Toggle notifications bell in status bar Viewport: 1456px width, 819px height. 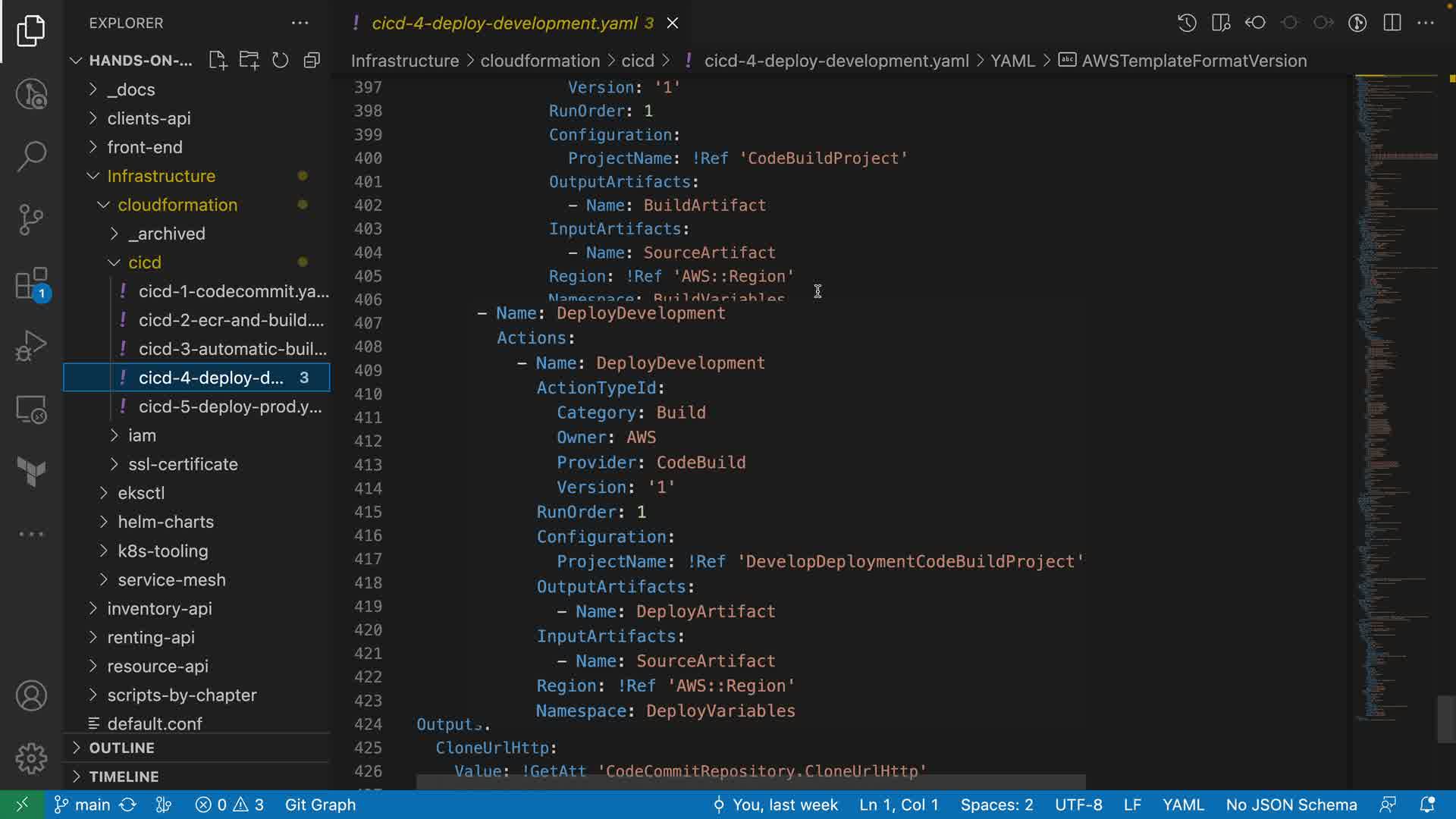(x=1426, y=805)
